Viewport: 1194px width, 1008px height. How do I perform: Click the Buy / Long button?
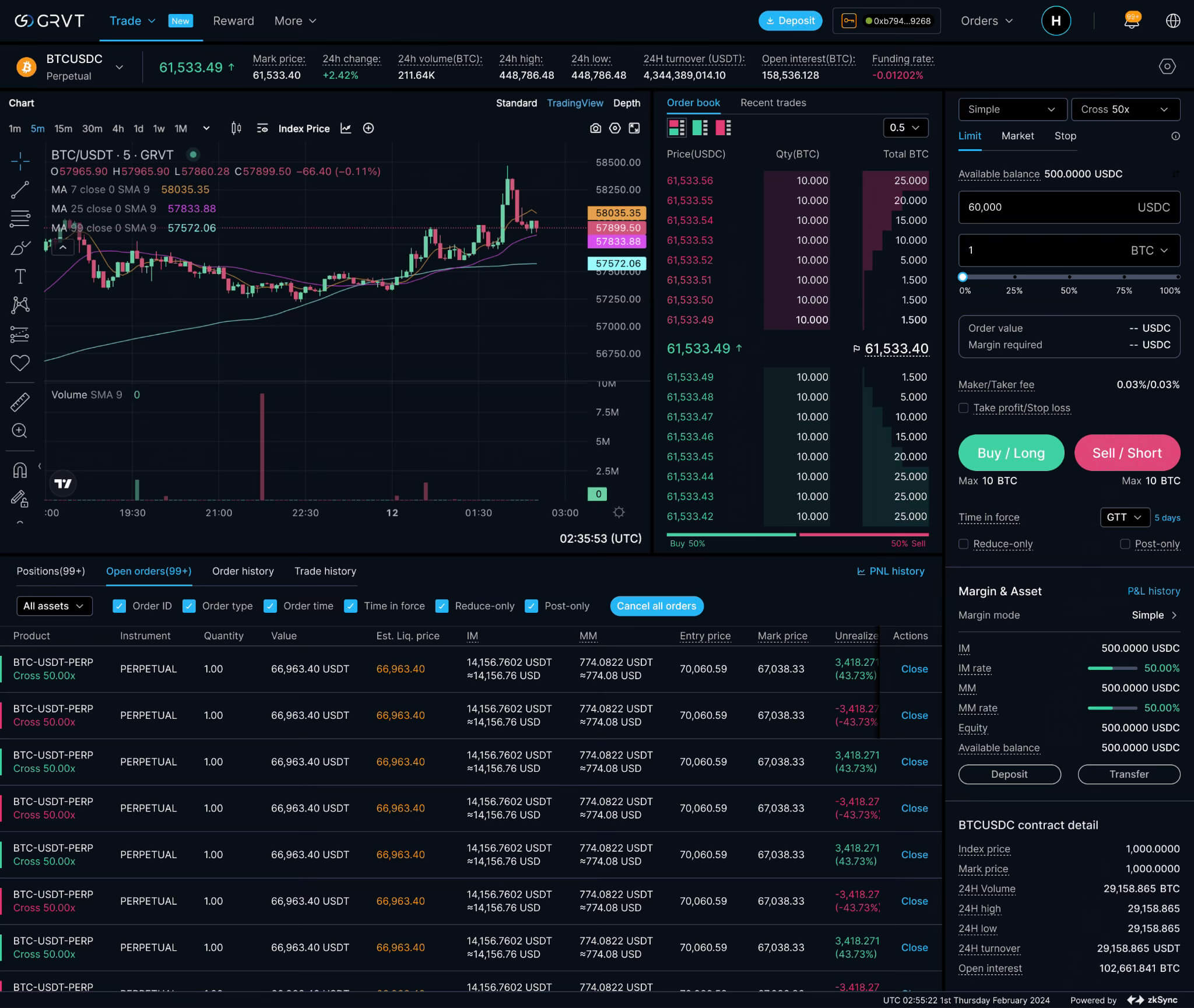[1011, 453]
